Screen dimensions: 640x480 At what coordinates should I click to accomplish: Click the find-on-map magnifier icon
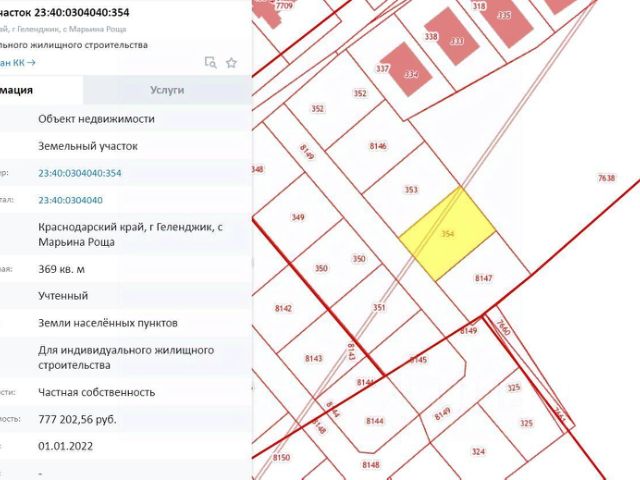point(210,62)
